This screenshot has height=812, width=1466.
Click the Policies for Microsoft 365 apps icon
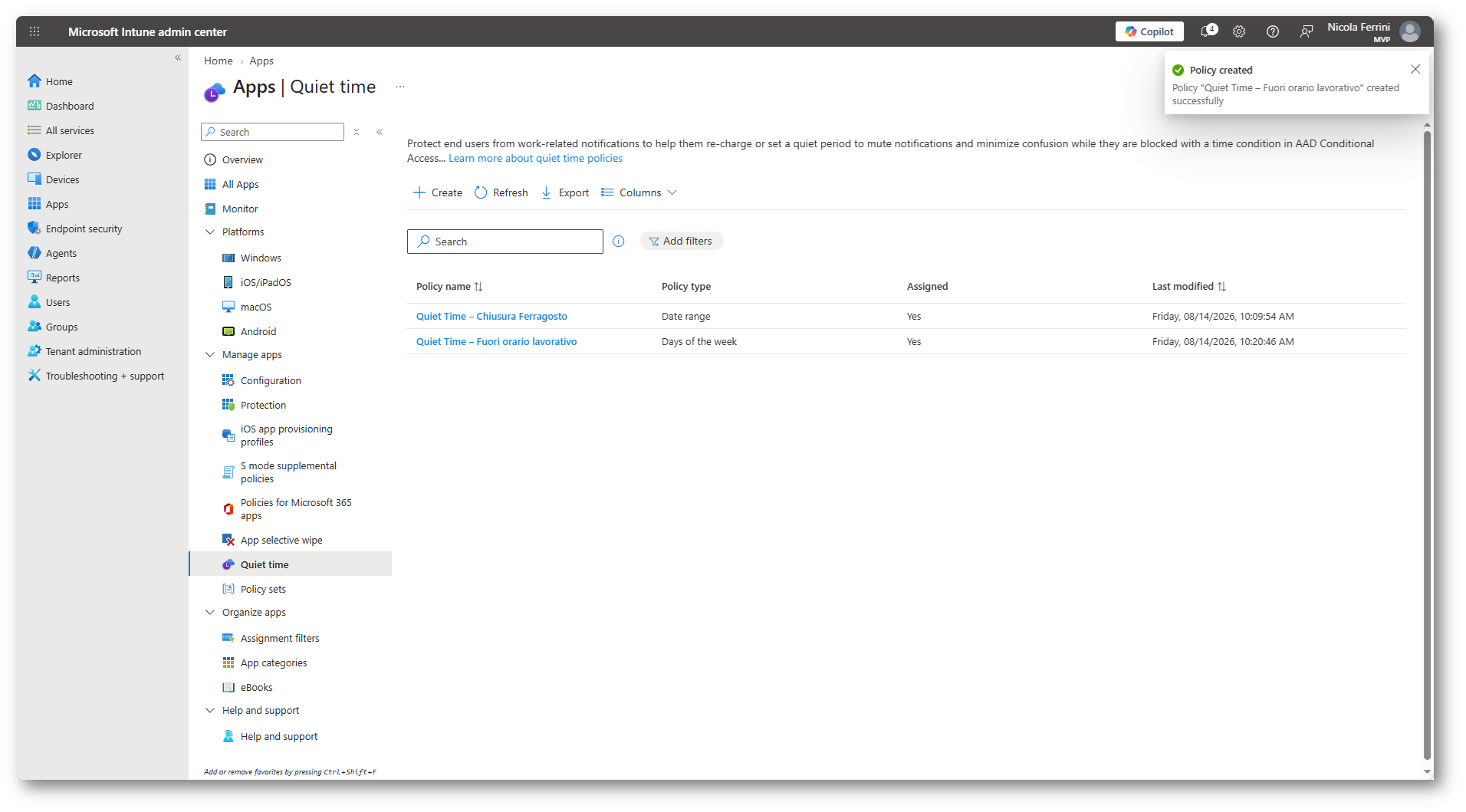[228, 509]
